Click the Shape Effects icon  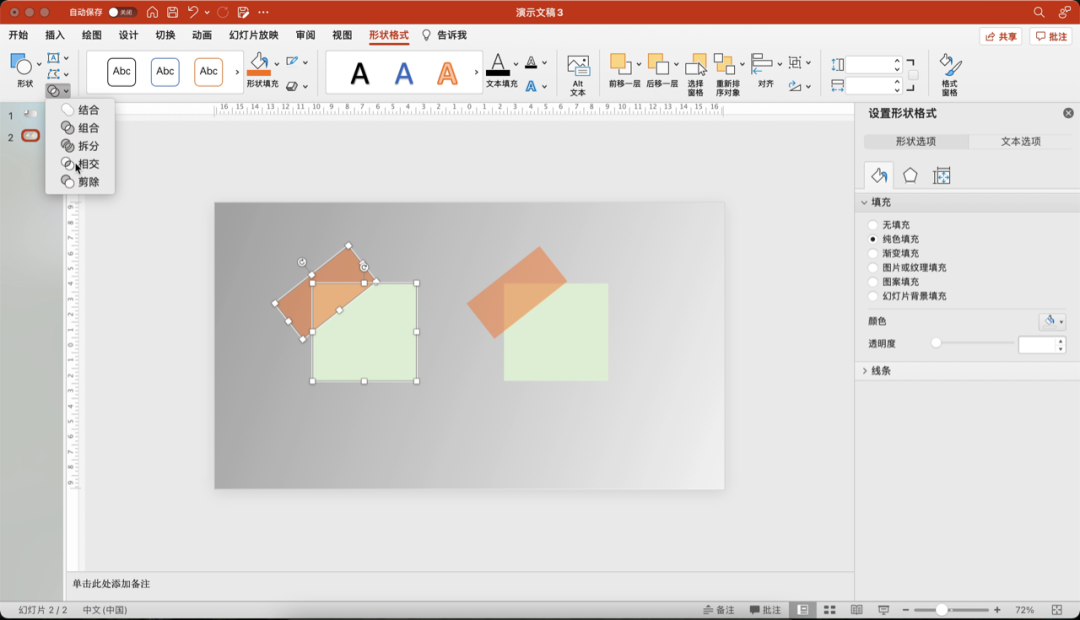[292, 86]
